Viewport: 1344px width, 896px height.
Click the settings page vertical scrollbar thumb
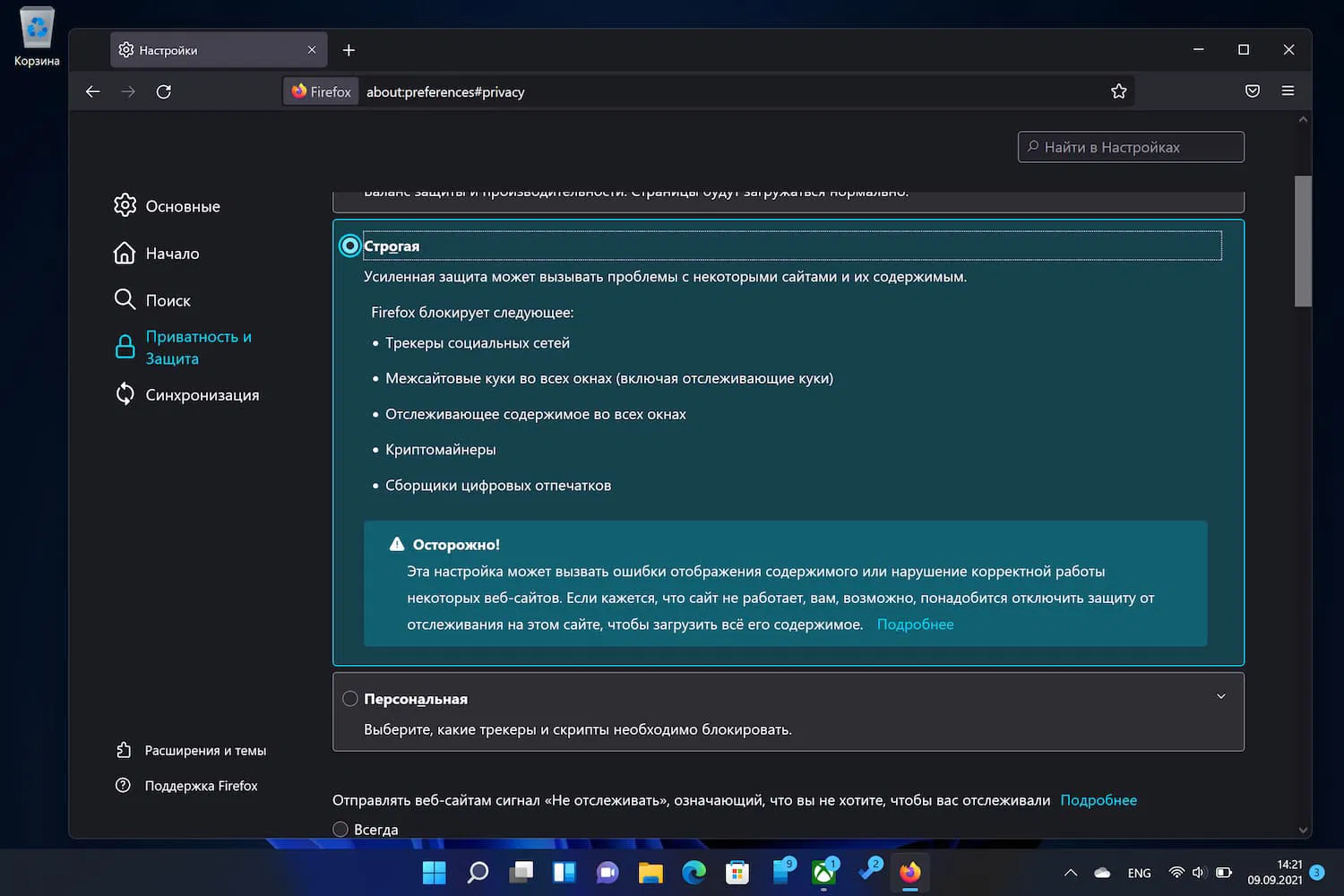(x=1303, y=242)
